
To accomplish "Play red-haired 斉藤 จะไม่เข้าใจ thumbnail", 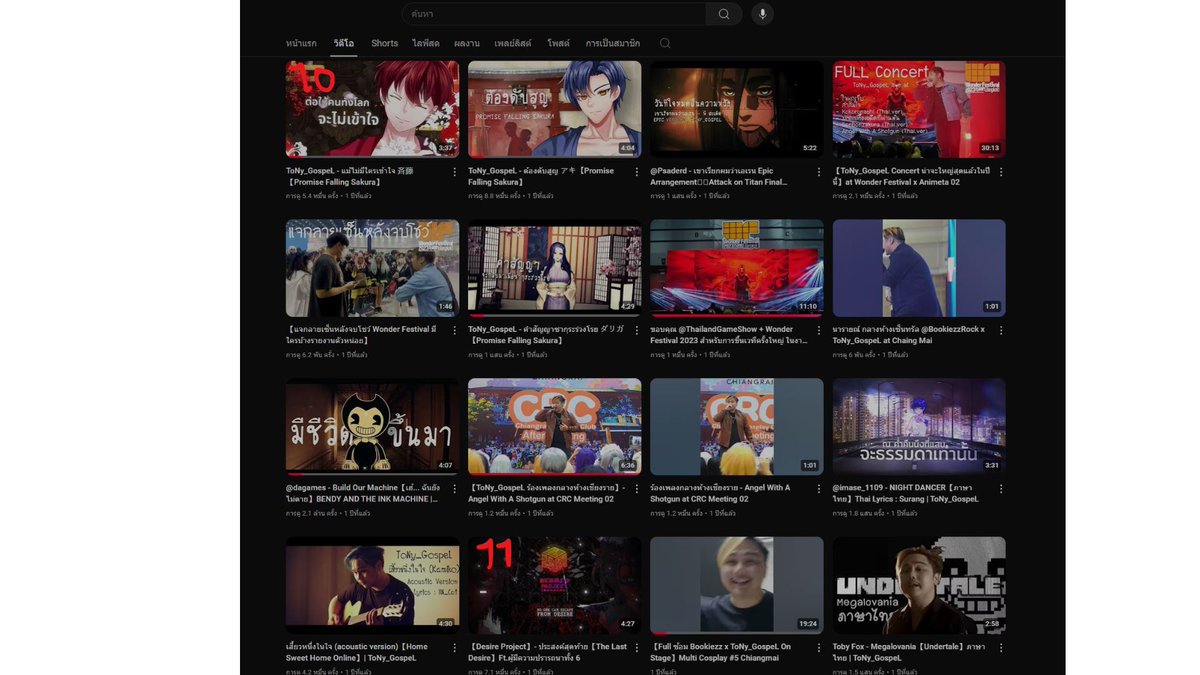I will [373, 109].
